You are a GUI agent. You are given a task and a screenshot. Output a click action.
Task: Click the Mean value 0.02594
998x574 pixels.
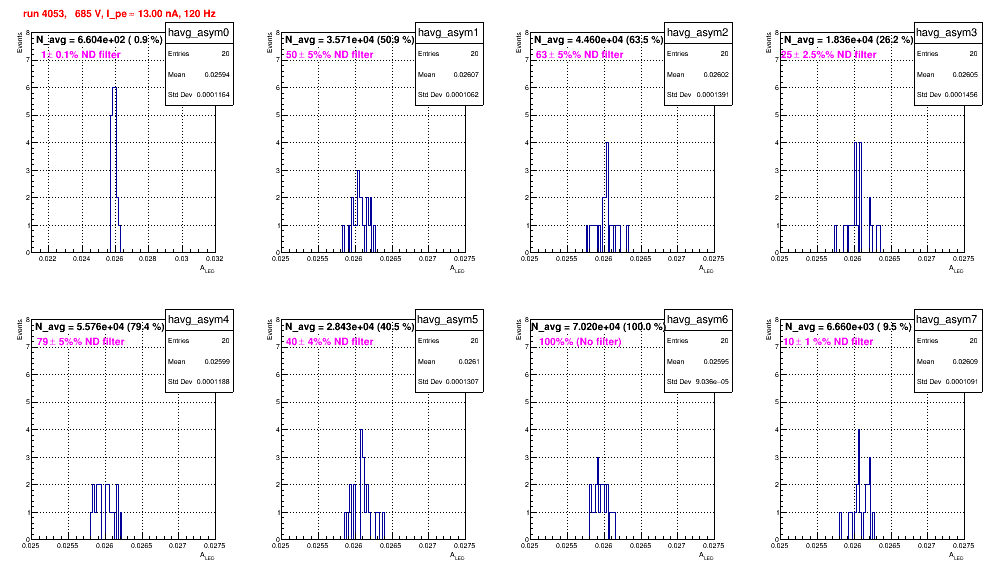[x=217, y=74]
